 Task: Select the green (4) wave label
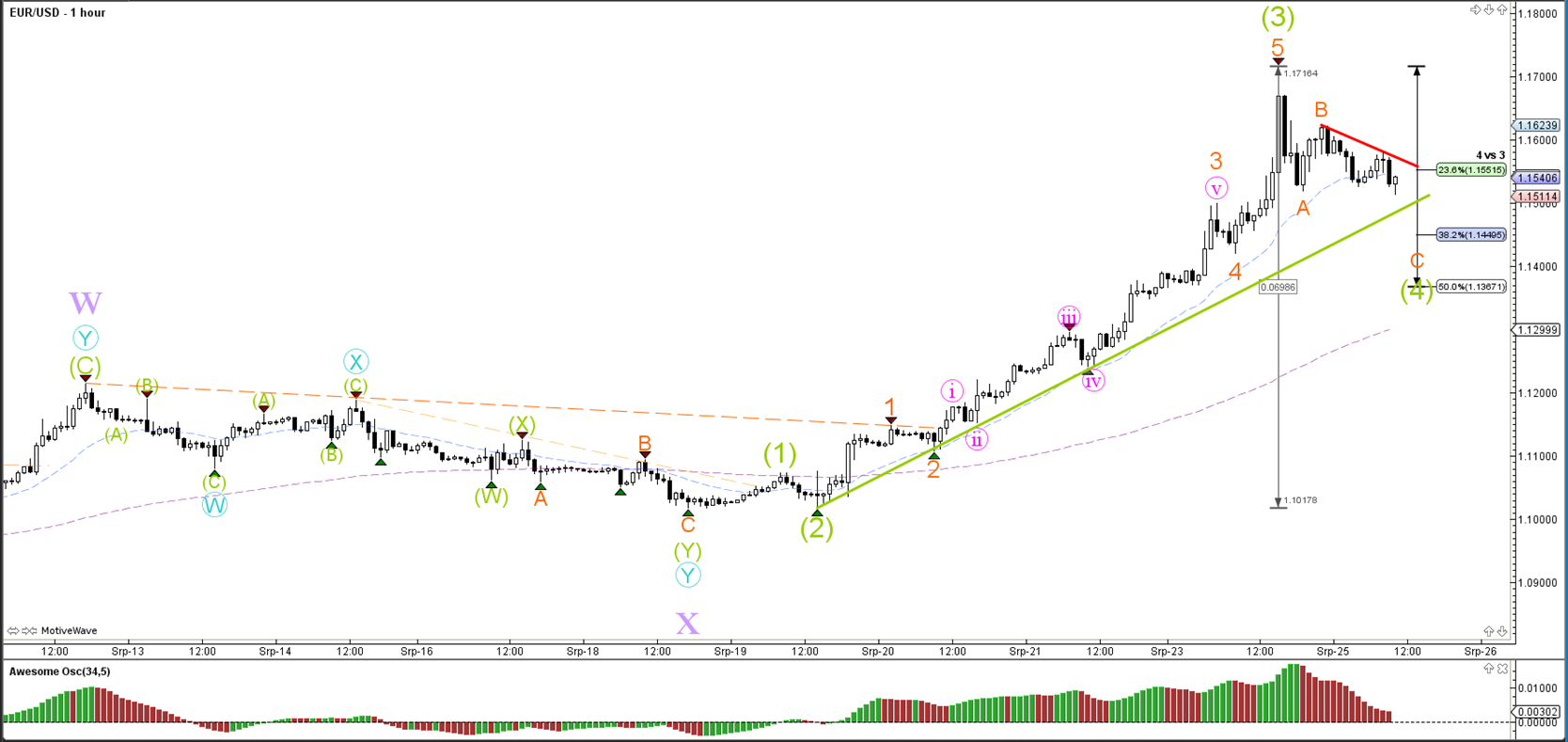[x=1417, y=291]
